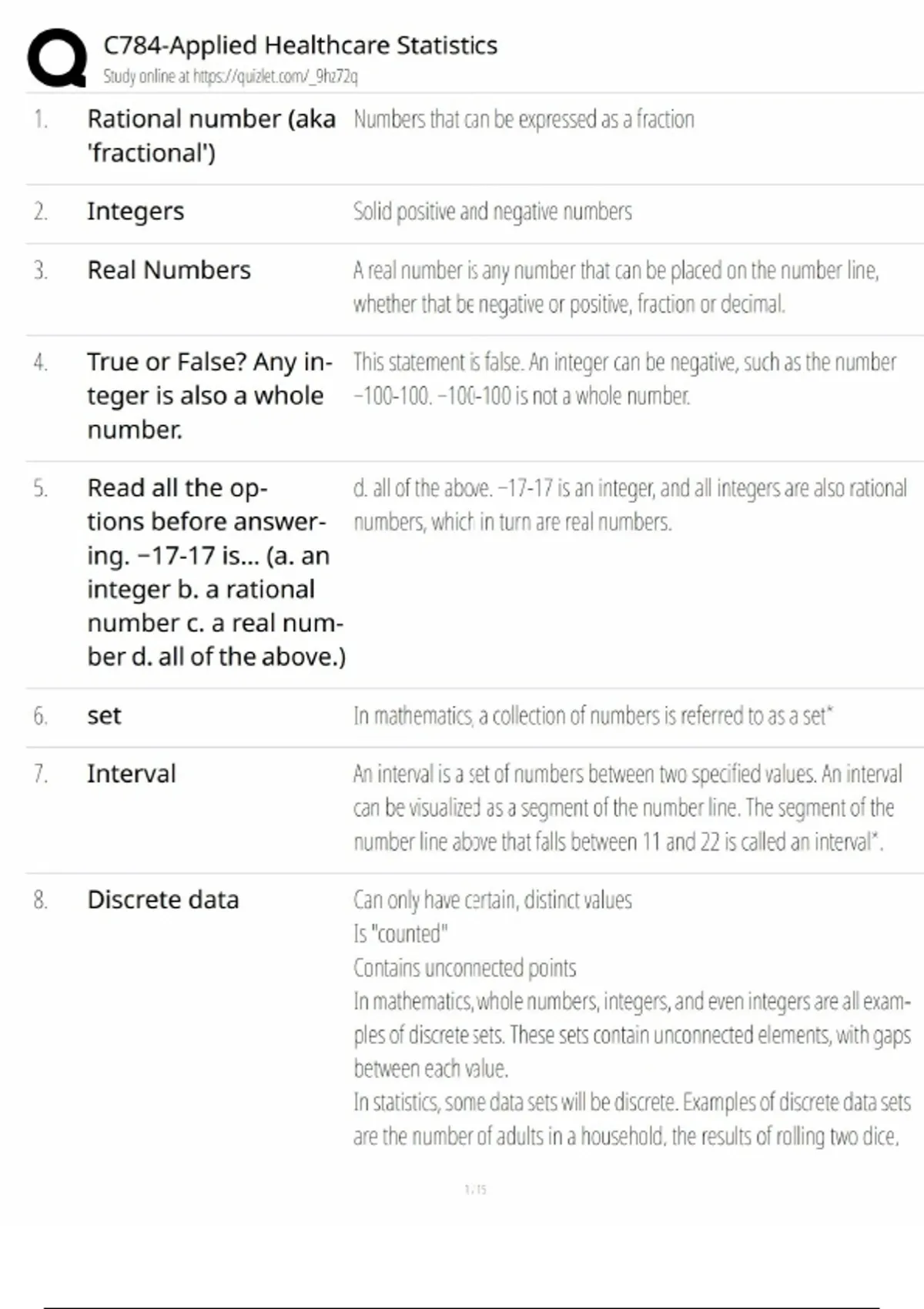Click the 'Interval' term
The width and height of the screenshot is (924, 1309).
pos(132,774)
